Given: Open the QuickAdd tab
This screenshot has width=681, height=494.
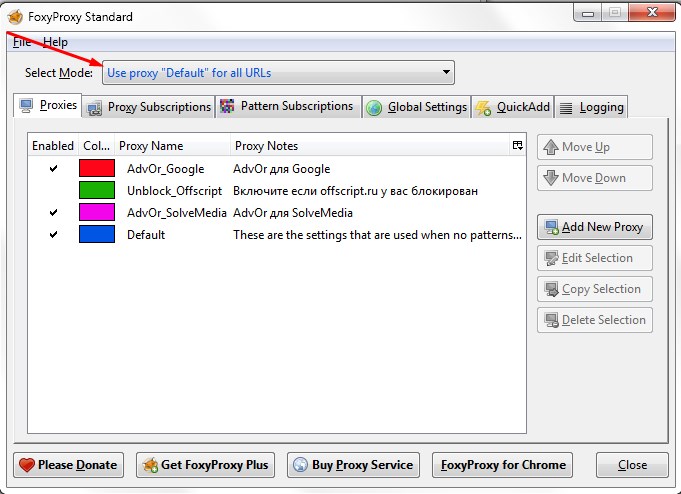Looking at the screenshot, I should tap(513, 107).
